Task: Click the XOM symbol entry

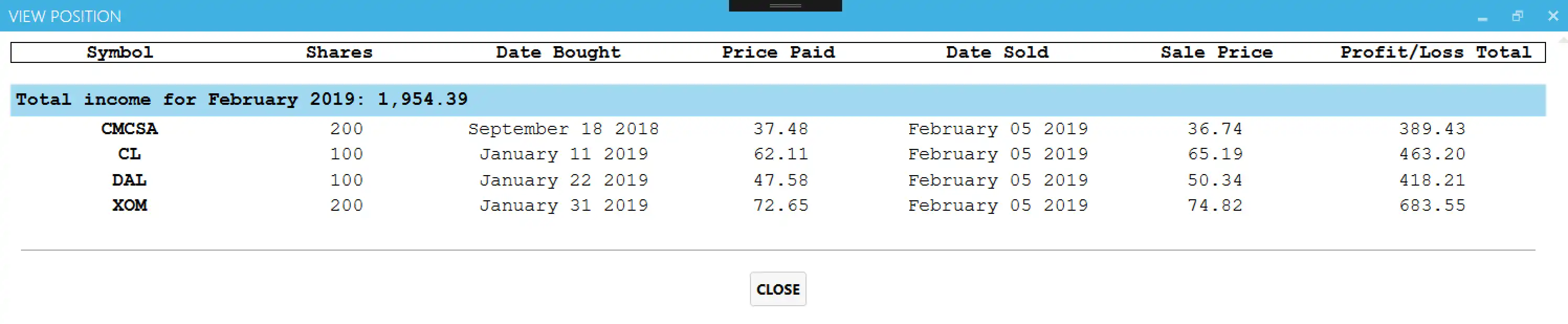Action: pos(130,205)
